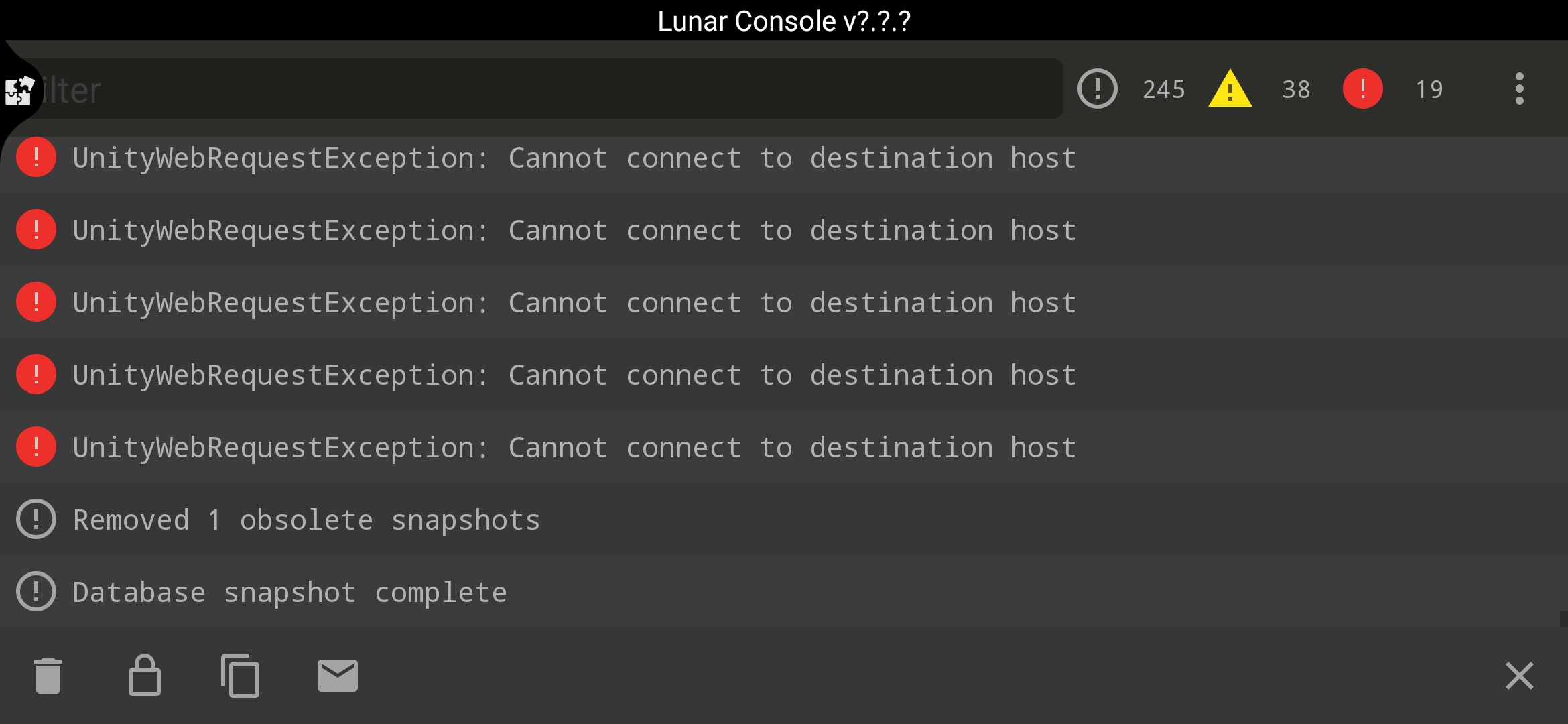The image size is (1568, 724).
Task: Select the "Removed 1 obsolete snapshots" log entry
Action: point(784,519)
